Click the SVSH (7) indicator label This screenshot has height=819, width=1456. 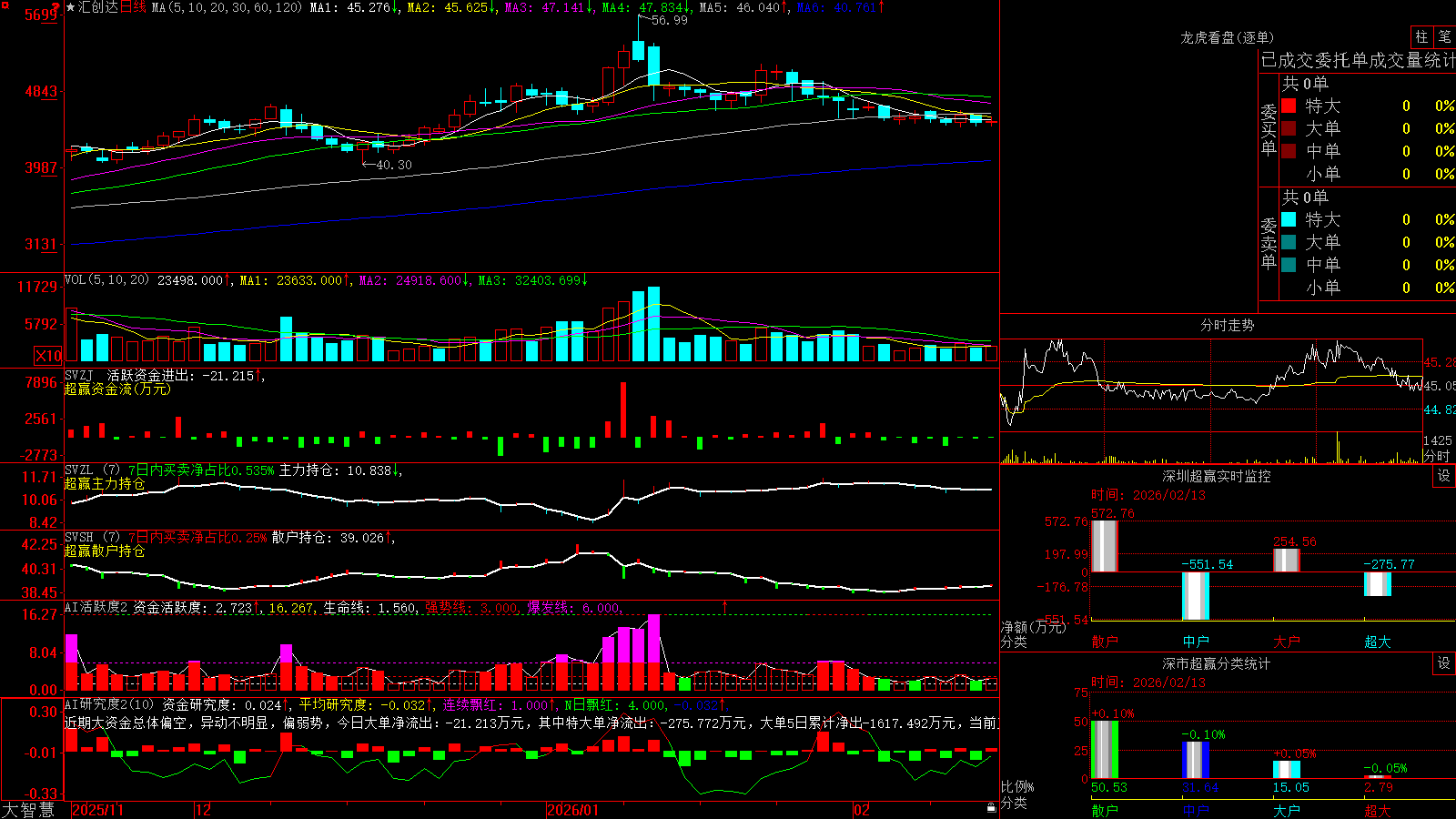point(92,538)
